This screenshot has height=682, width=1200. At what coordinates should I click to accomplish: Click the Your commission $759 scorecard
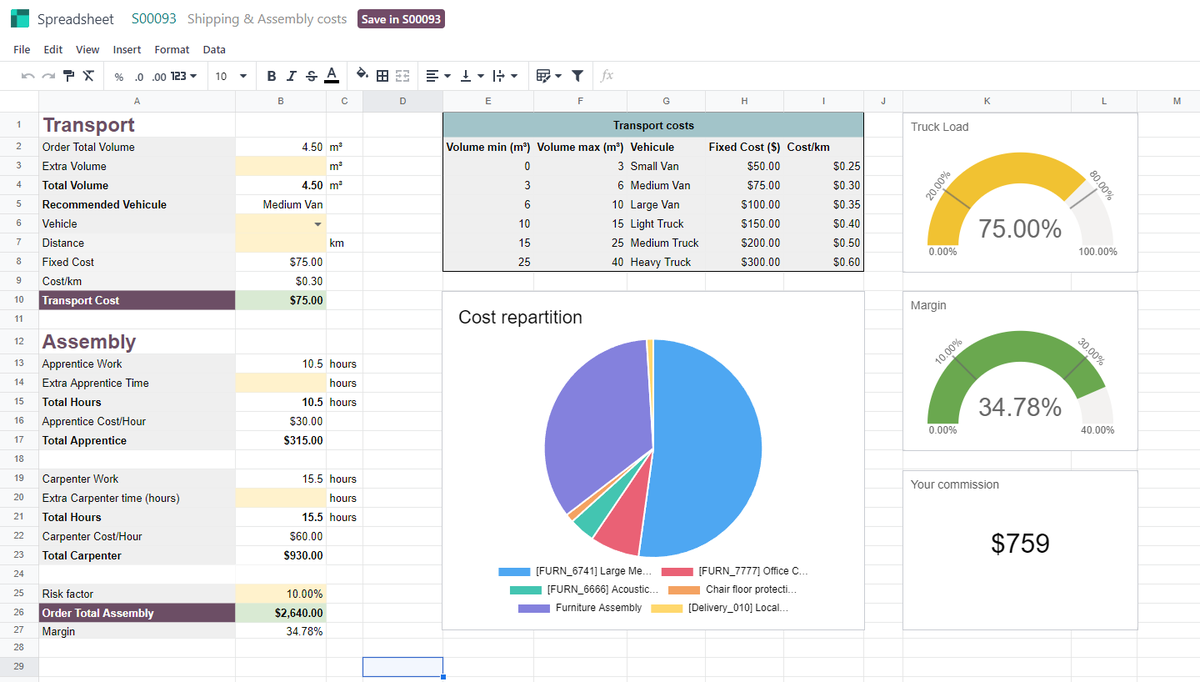(1020, 550)
